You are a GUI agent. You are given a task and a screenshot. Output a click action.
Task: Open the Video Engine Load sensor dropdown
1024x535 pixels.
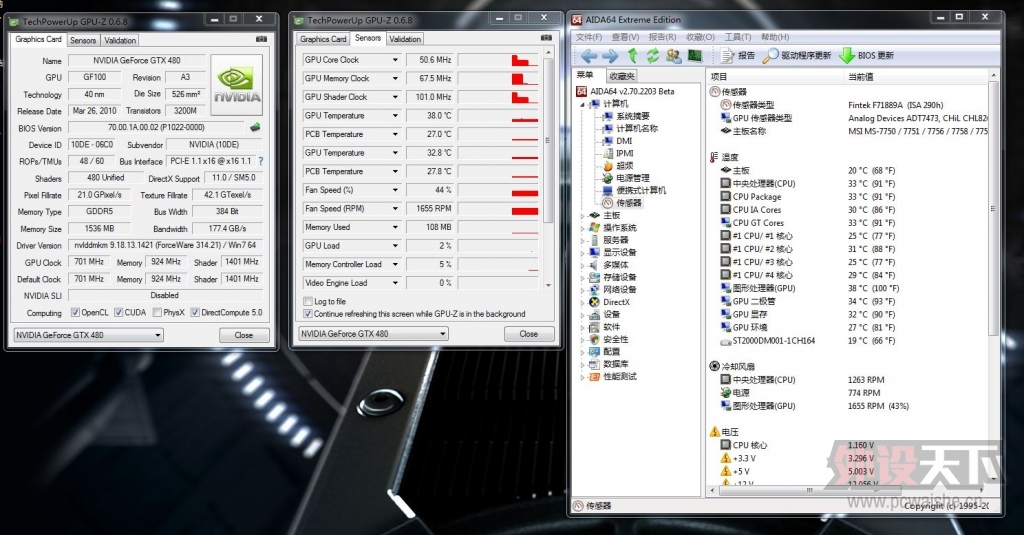point(395,283)
